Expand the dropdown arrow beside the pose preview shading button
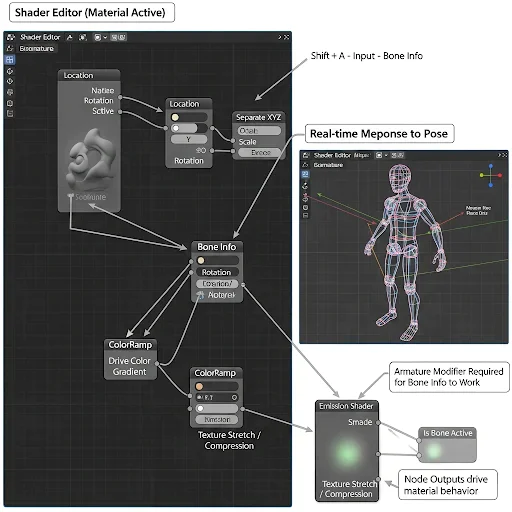The width and height of the screenshot is (512, 512). [386, 155]
